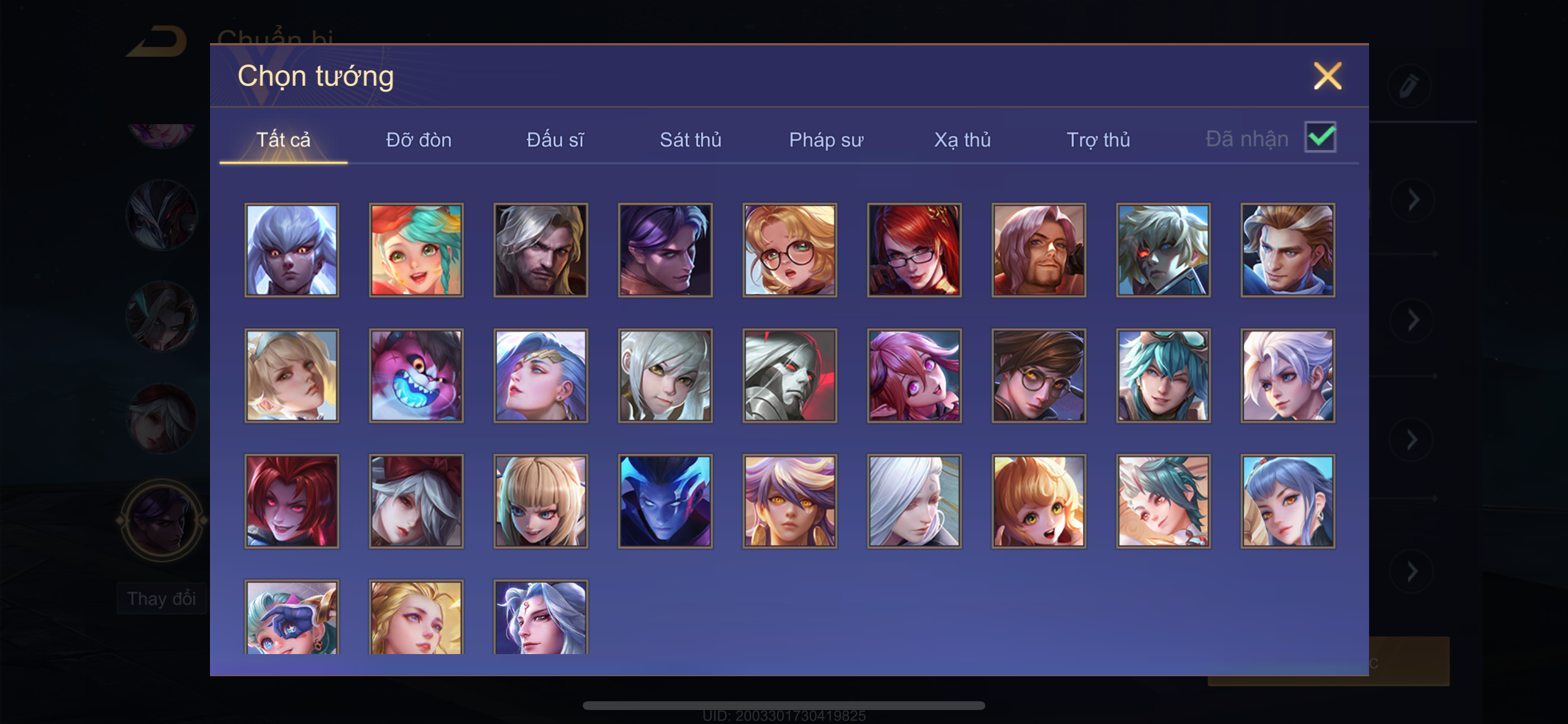Open the Sát thủ hero tab
This screenshot has height=724, width=1568.
pyautogui.click(x=690, y=140)
